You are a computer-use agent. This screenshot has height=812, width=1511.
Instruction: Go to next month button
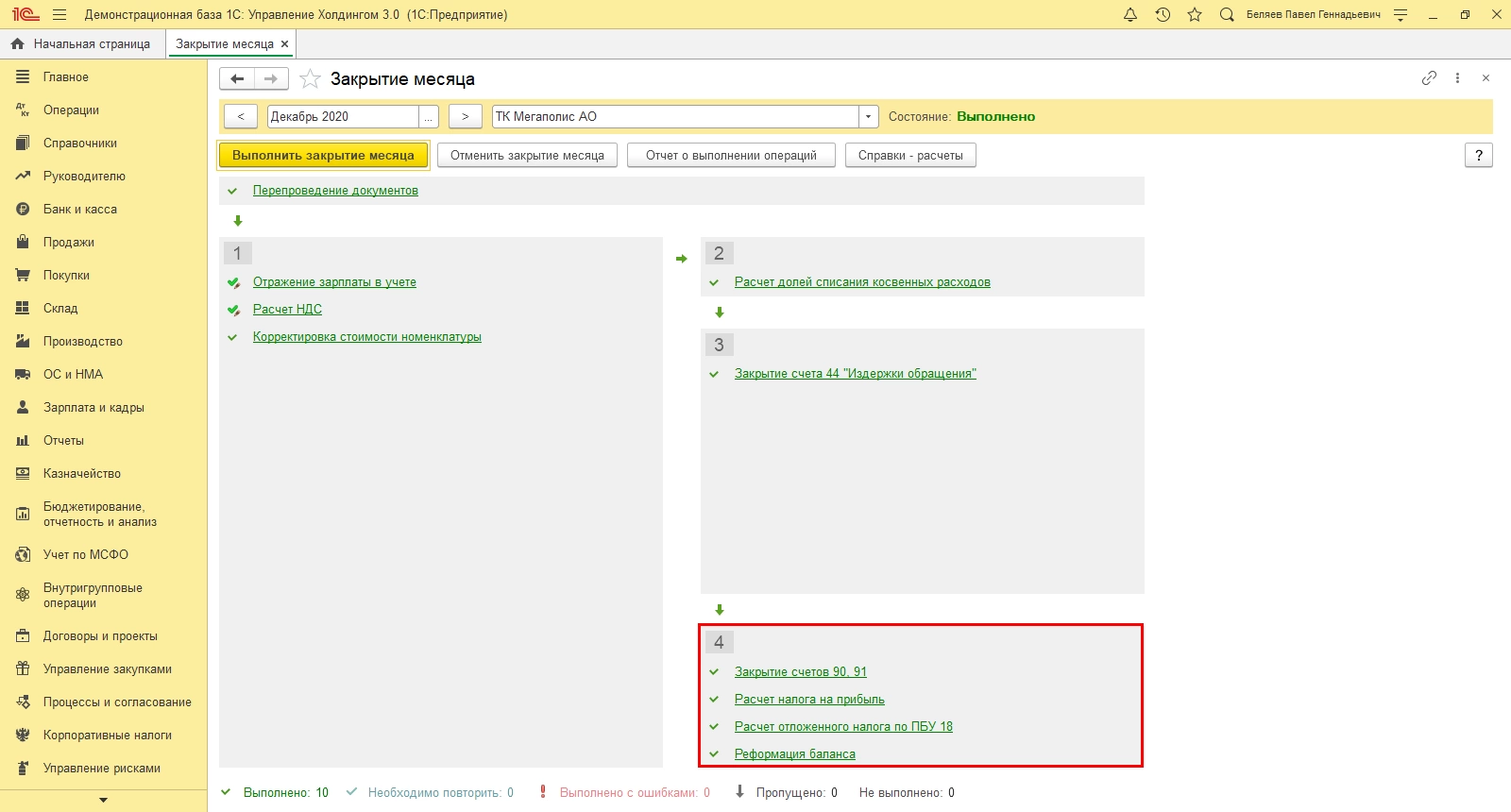click(x=465, y=116)
